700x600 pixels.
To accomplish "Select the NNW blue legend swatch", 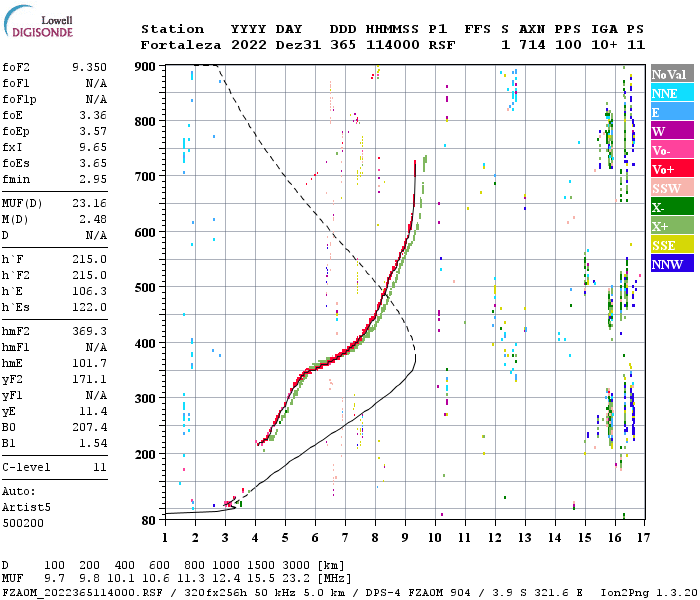I will pyautogui.click(x=672, y=263).
